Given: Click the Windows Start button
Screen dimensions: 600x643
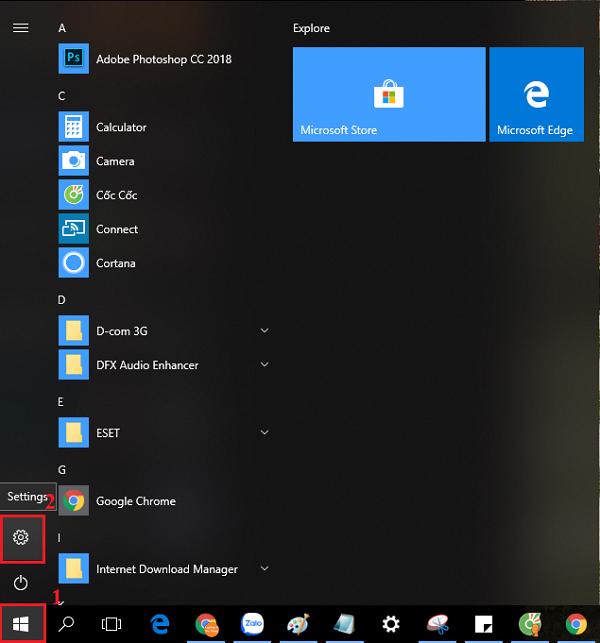Looking at the screenshot, I should (x=21, y=625).
